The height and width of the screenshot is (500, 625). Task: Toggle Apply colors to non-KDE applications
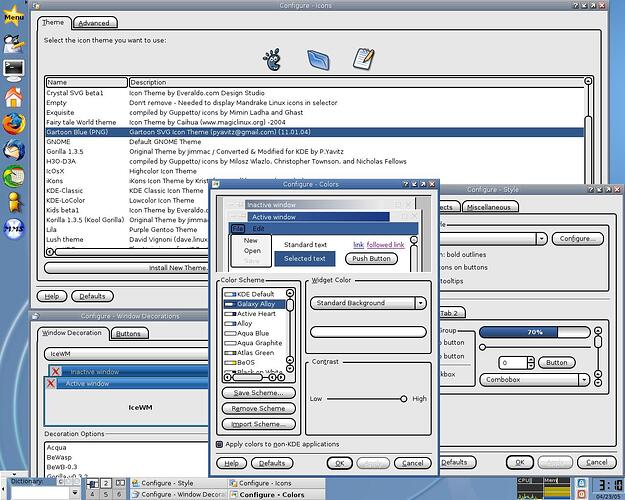[x=219, y=444]
